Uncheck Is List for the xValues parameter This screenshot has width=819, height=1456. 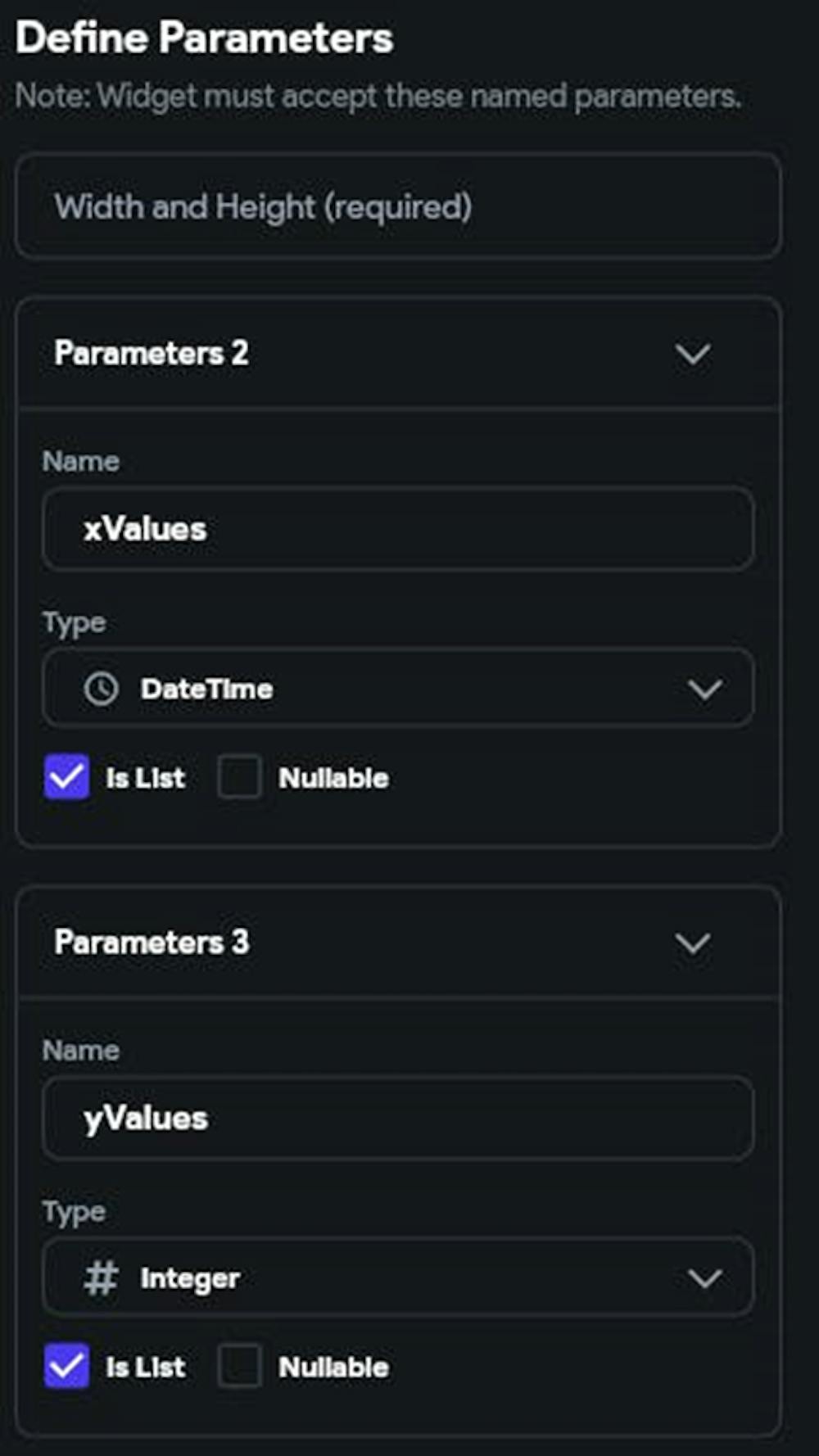coord(67,777)
